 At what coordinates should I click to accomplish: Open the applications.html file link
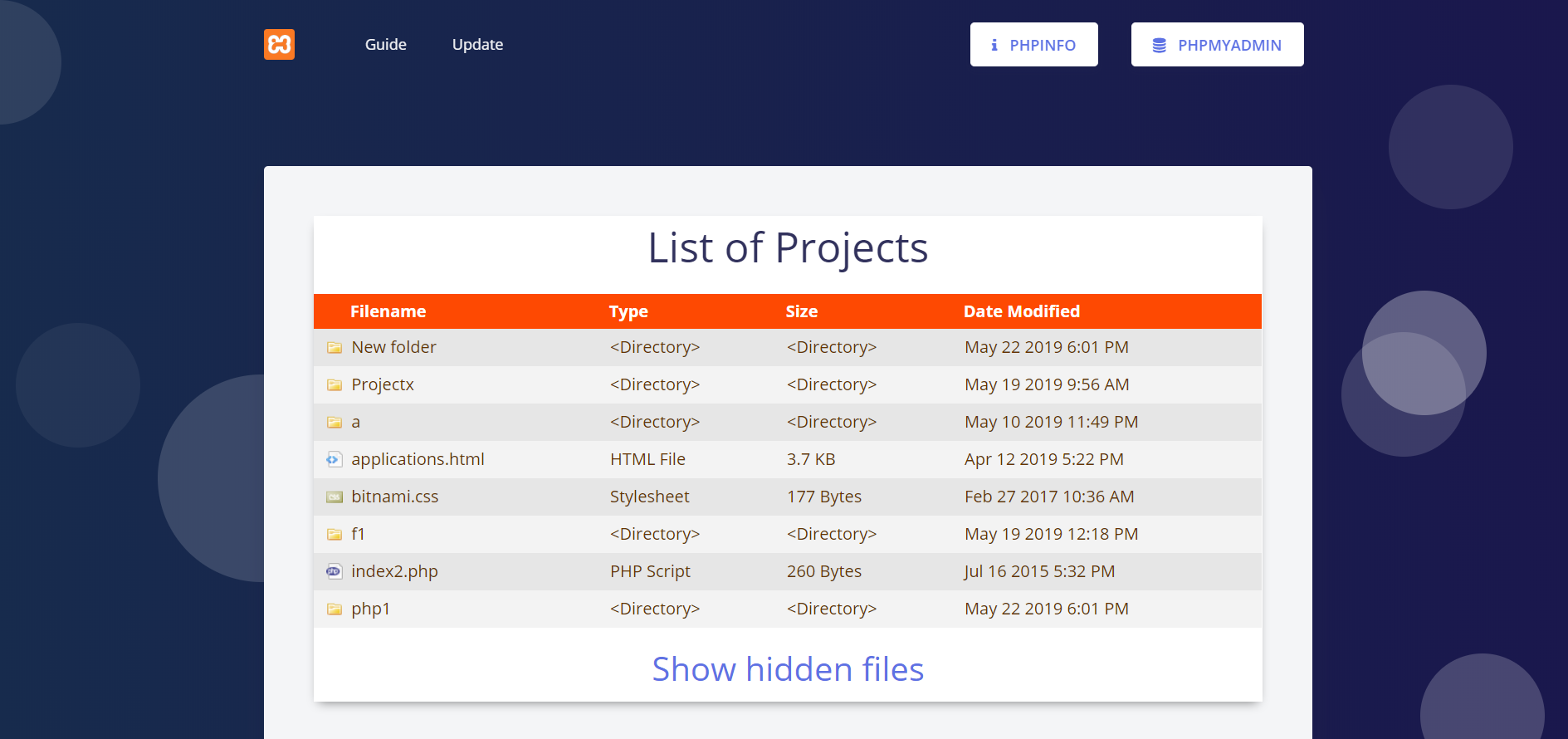click(x=418, y=459)
